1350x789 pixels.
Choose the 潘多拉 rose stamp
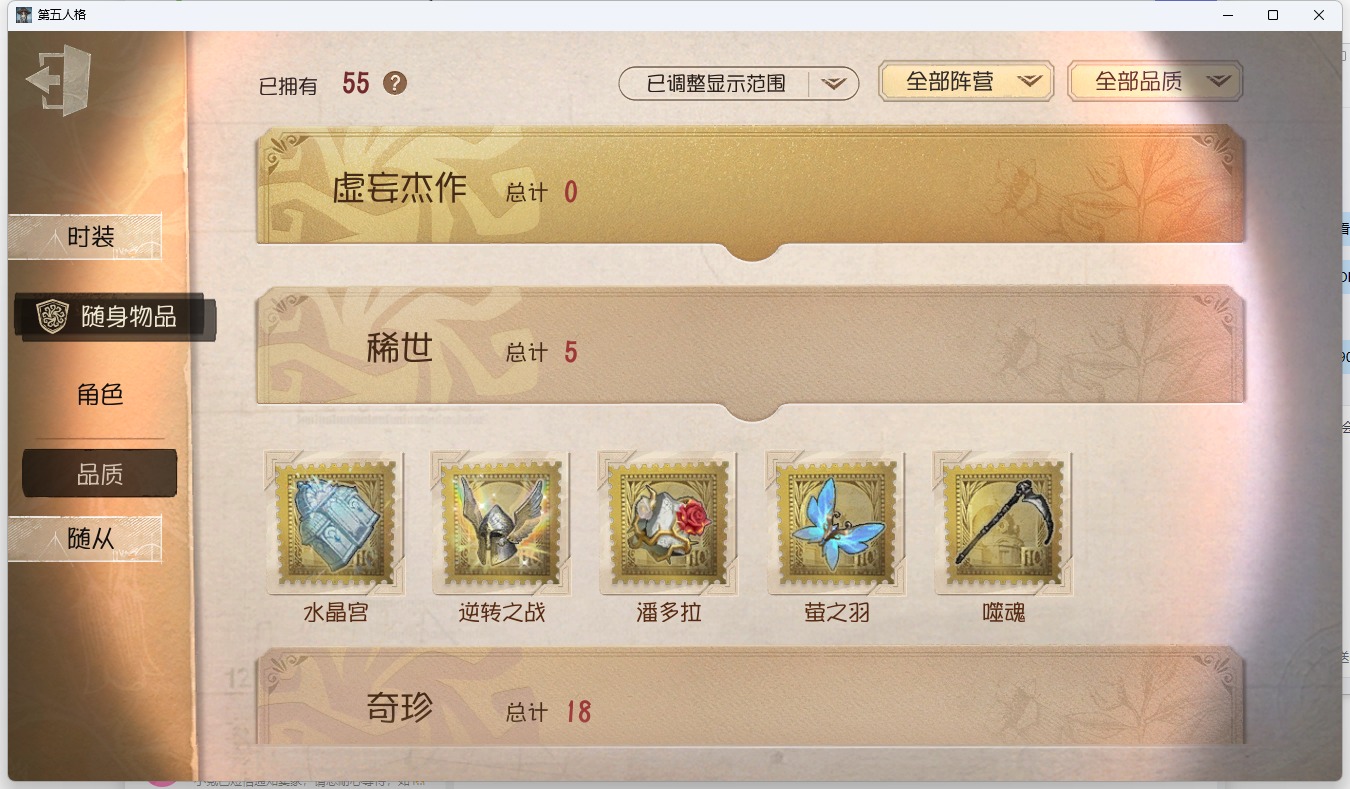click(x=669, y=523)
